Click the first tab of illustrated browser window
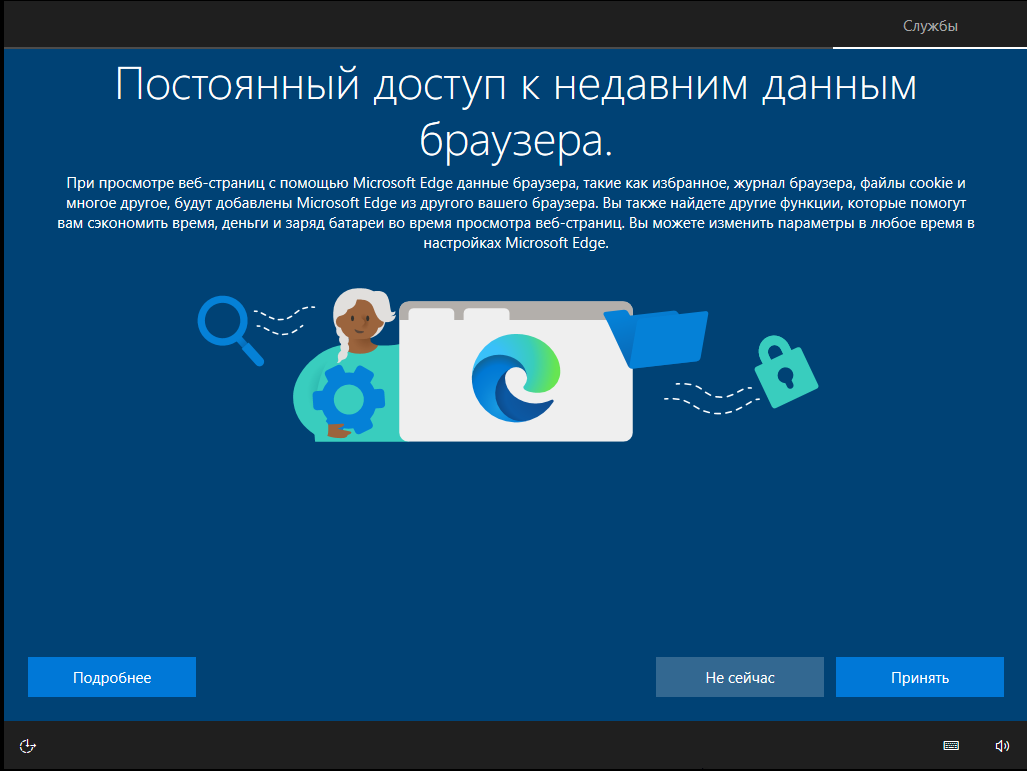Screen dimensions: 1027x771 point(431,314)
